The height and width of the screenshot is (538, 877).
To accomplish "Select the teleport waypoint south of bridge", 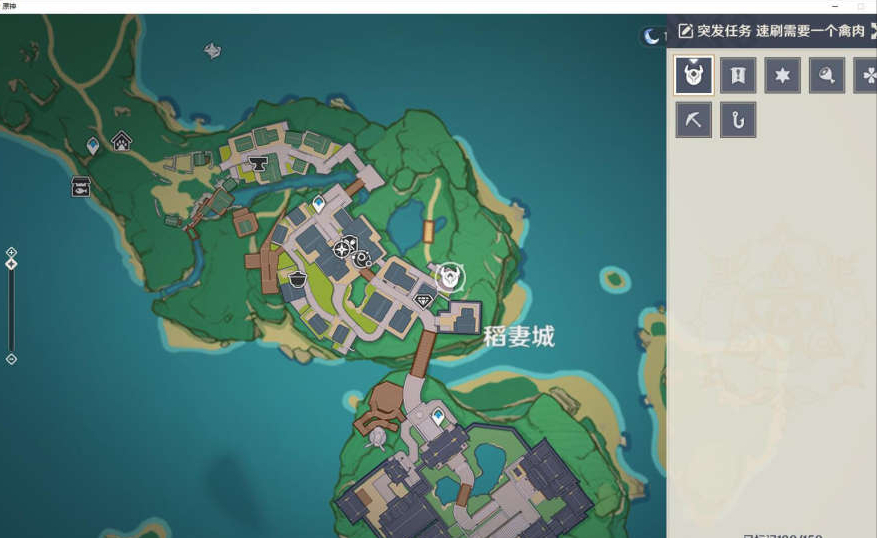I will 438,417.
